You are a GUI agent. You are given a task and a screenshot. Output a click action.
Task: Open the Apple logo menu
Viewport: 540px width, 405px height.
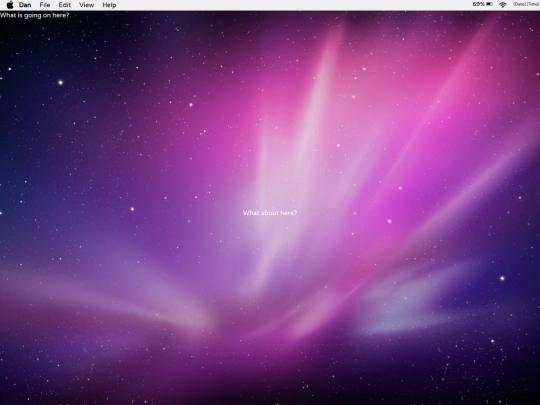10,5
